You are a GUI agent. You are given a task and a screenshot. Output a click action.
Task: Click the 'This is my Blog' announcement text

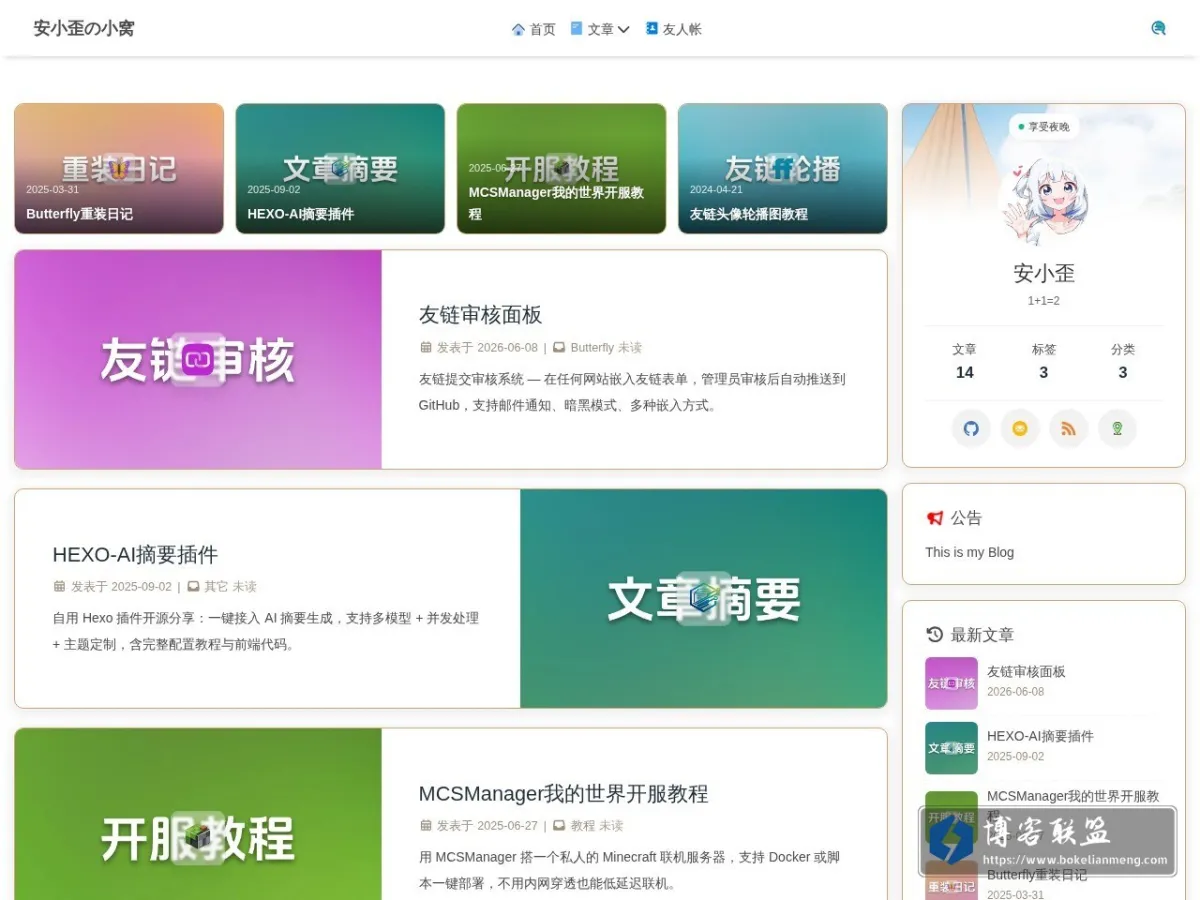[969, 552]
